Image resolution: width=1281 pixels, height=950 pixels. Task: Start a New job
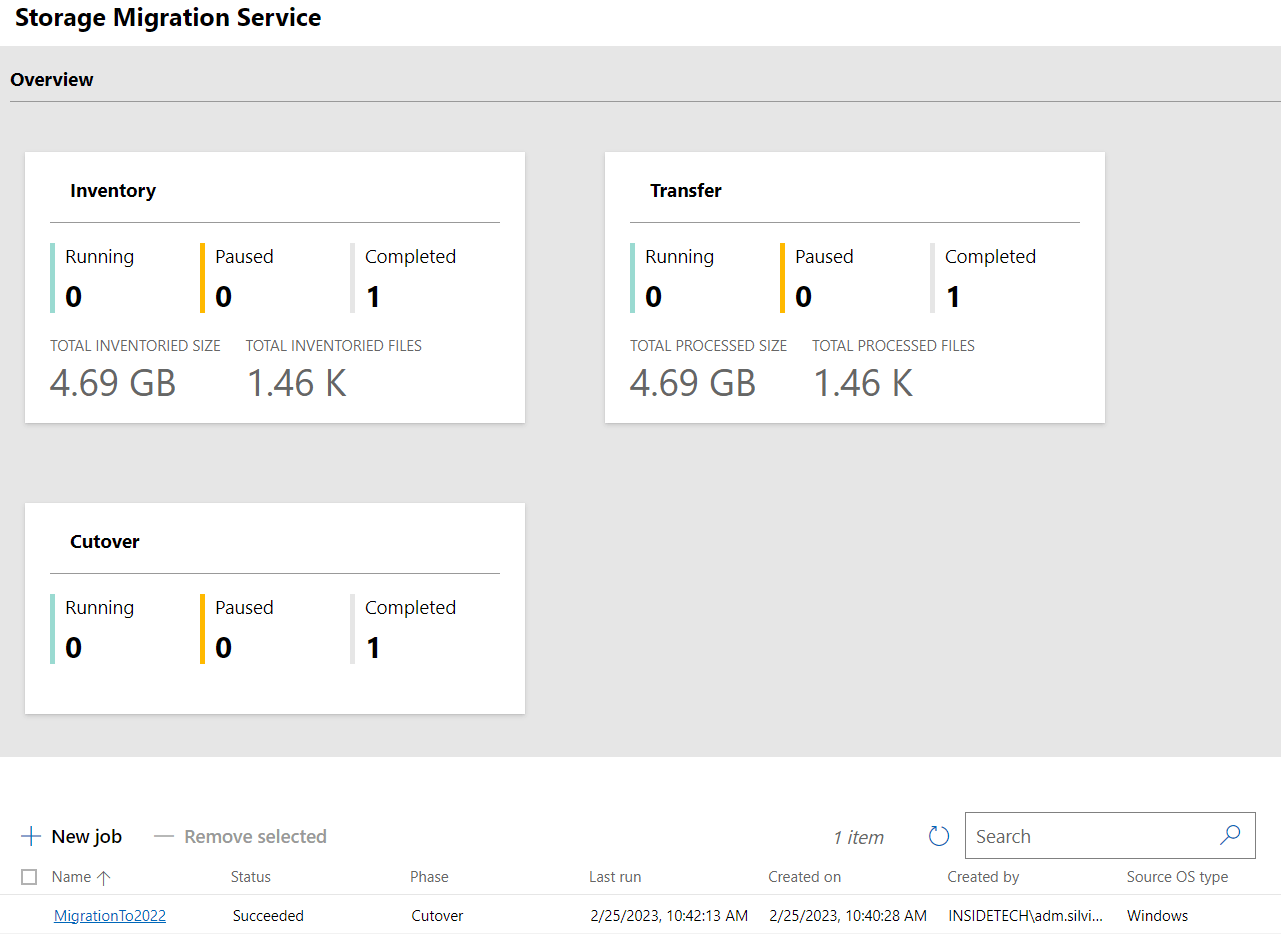(71, 836)
